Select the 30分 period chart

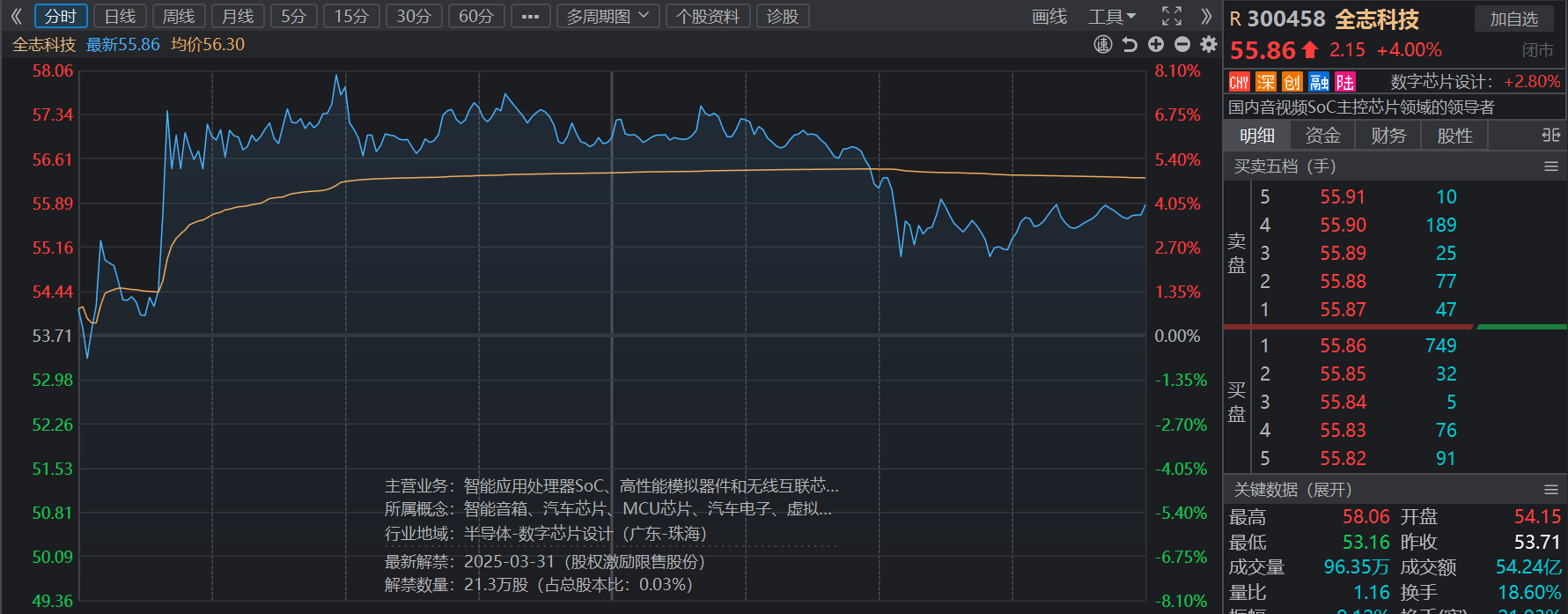(x=414, y=16)
